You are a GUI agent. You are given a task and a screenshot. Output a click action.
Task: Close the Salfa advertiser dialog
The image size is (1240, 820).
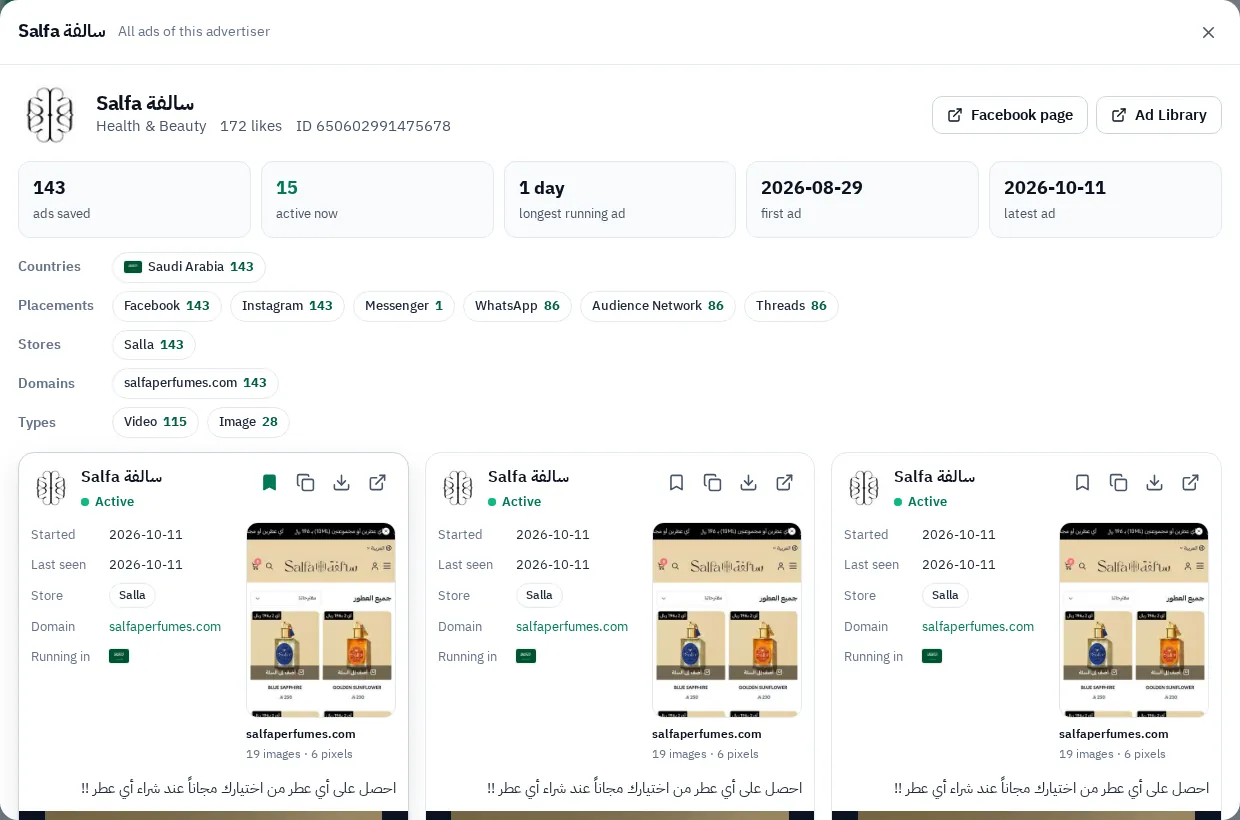click(1208, 32)
